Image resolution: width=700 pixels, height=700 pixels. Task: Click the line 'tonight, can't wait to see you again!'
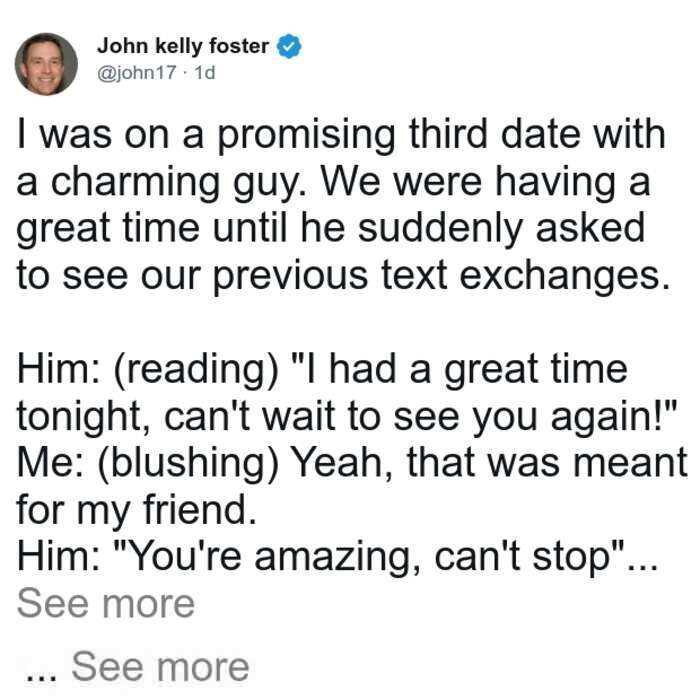point(347,417)
